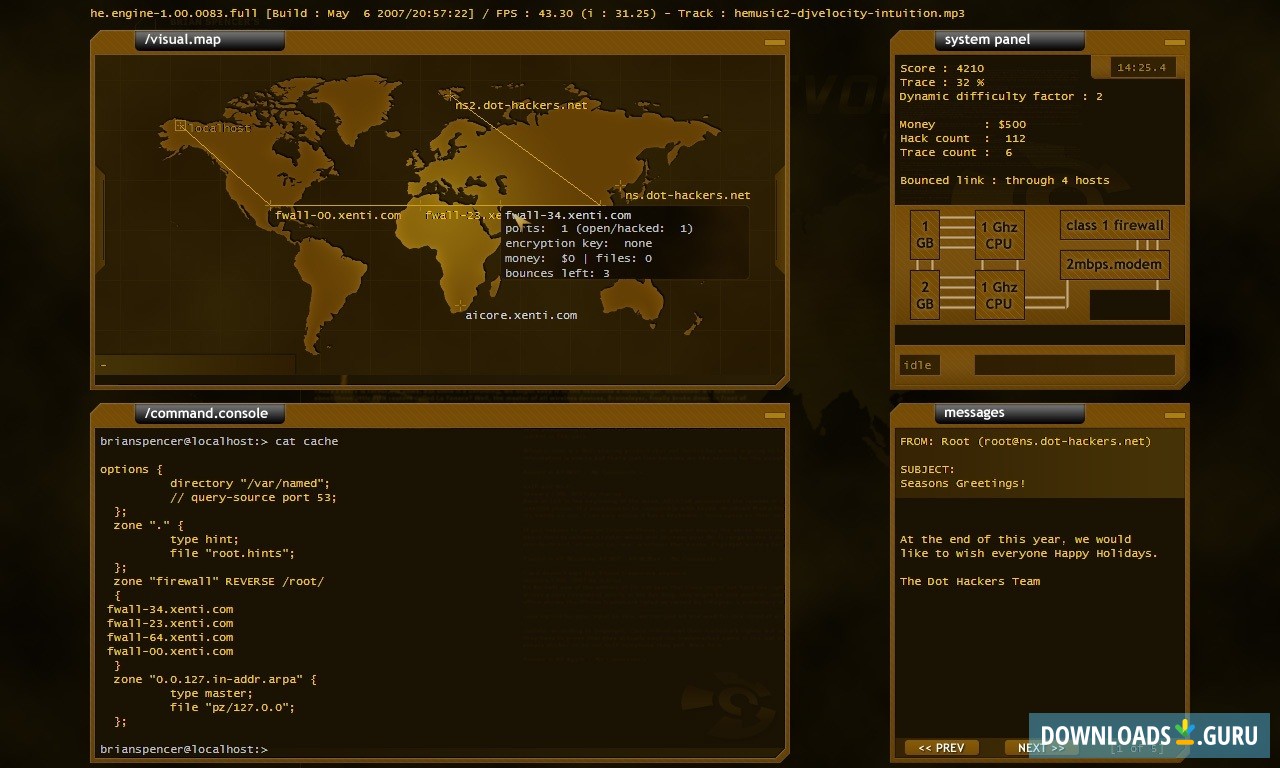Screen dimensions: 1280x768
Task: Focus the bottom console command prompt
Action: pyautogui.click(x=184, y=749)
